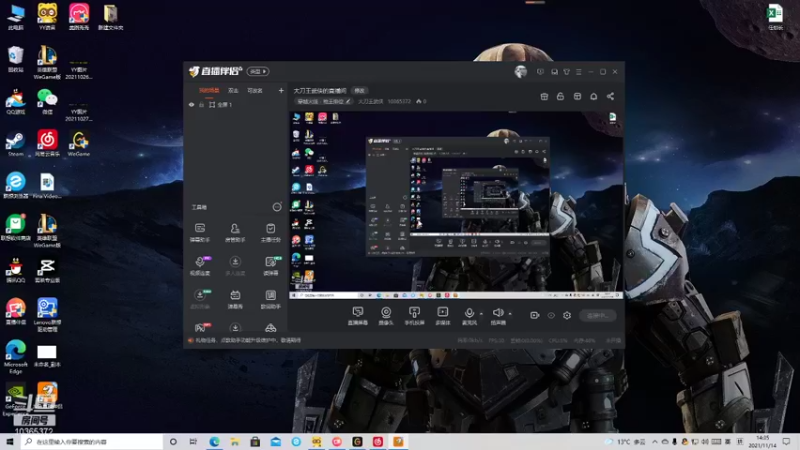This screenshot has height=450, width=800.
Task: Toggle the preview eye icon near settings gear
Action: pos(551,315)
